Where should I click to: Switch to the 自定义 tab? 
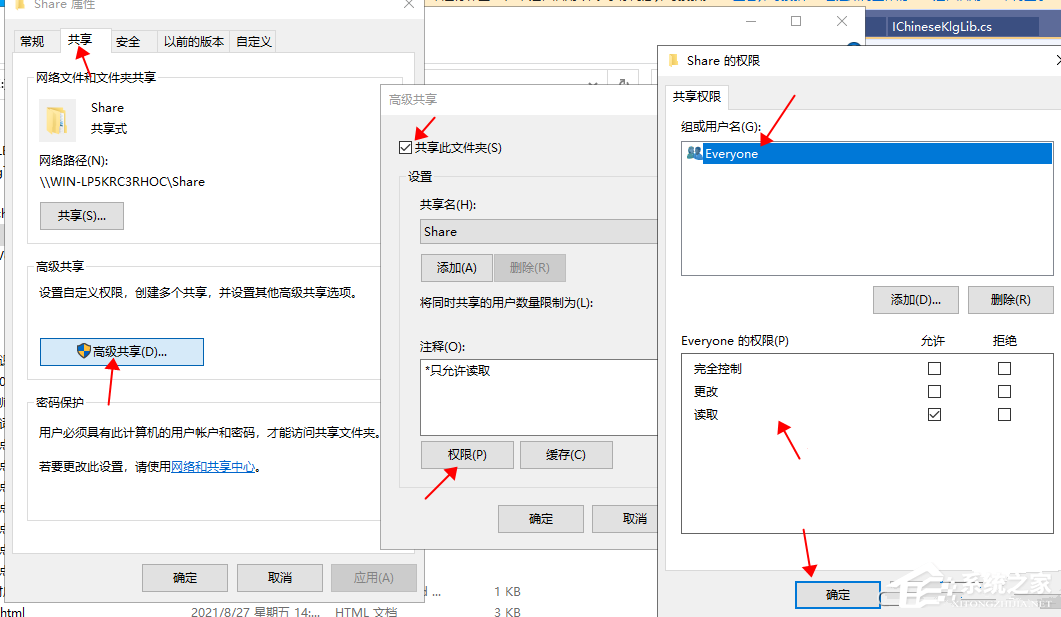click(x=253, y=41)
